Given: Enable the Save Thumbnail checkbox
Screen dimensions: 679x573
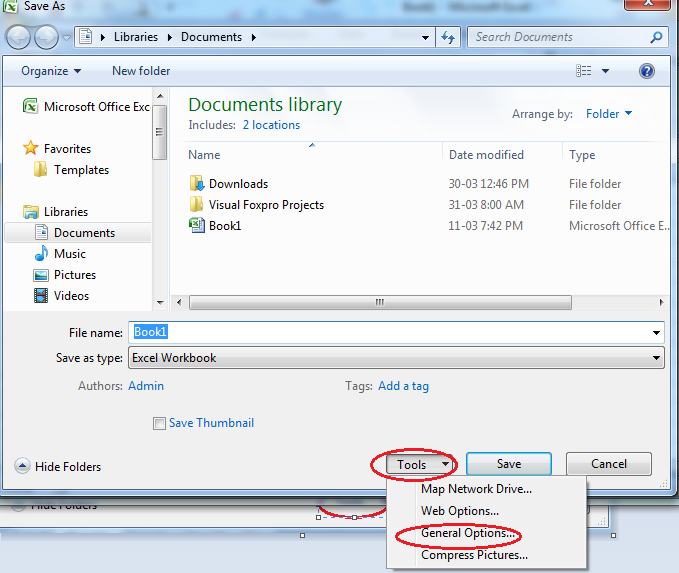Looking at the screenshot, I should tap(159, 423).
